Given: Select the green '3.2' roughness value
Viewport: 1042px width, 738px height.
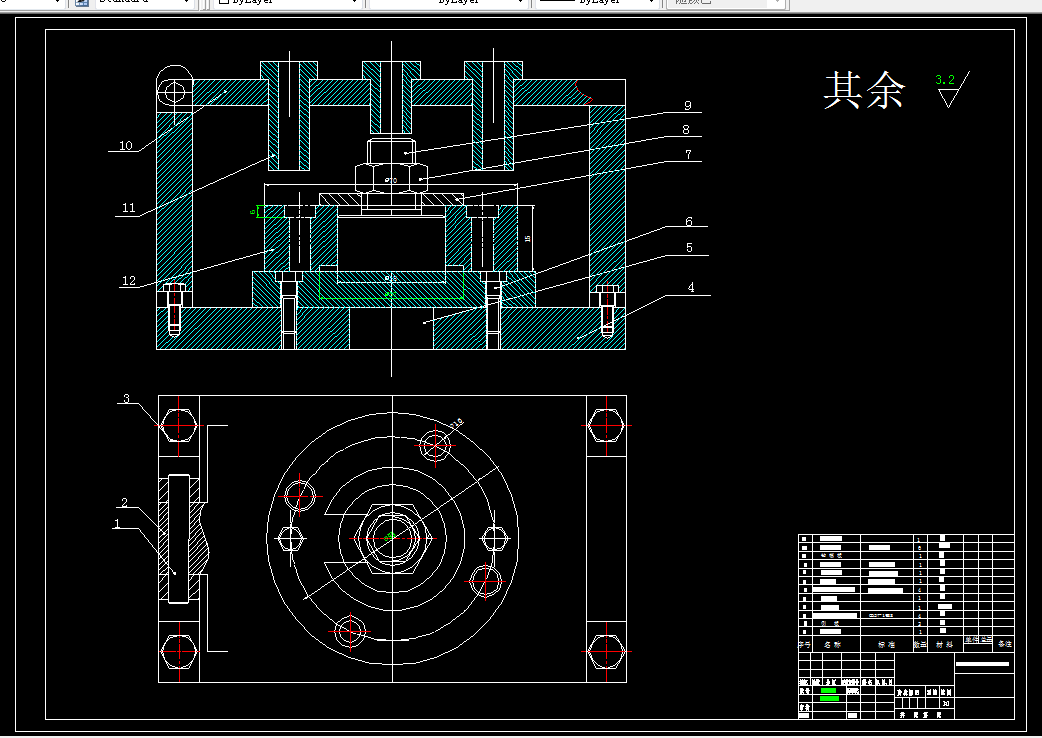Looking at the screenshot, I should (944, 80).
